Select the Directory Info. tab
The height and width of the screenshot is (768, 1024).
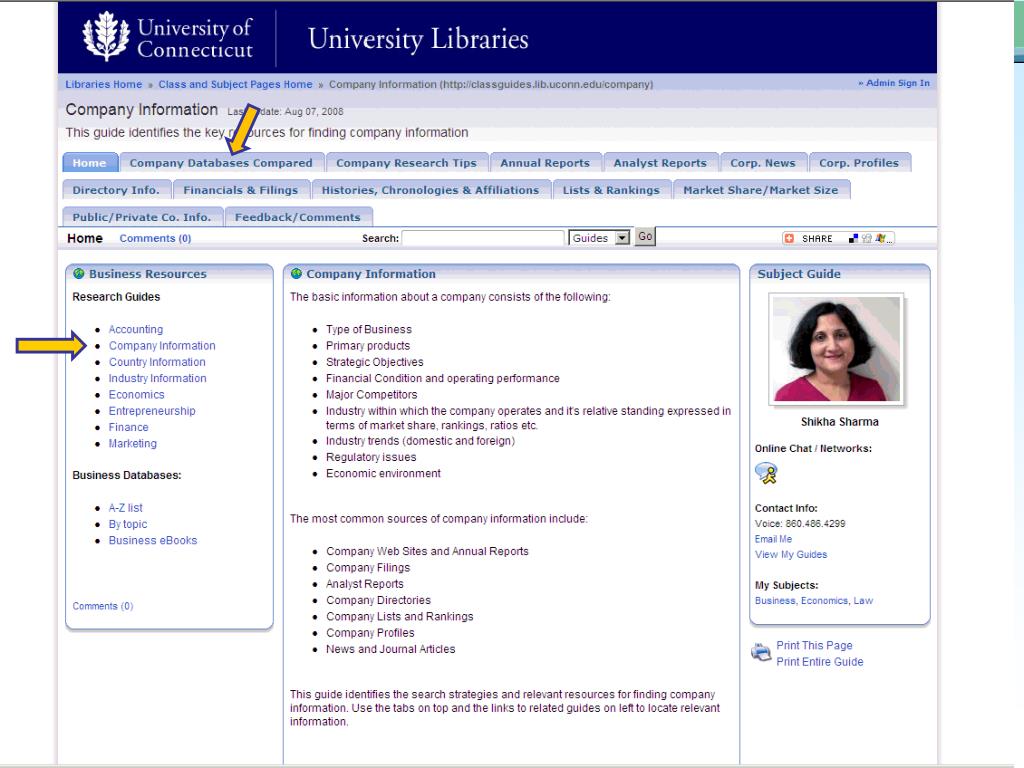click(116, 190)
